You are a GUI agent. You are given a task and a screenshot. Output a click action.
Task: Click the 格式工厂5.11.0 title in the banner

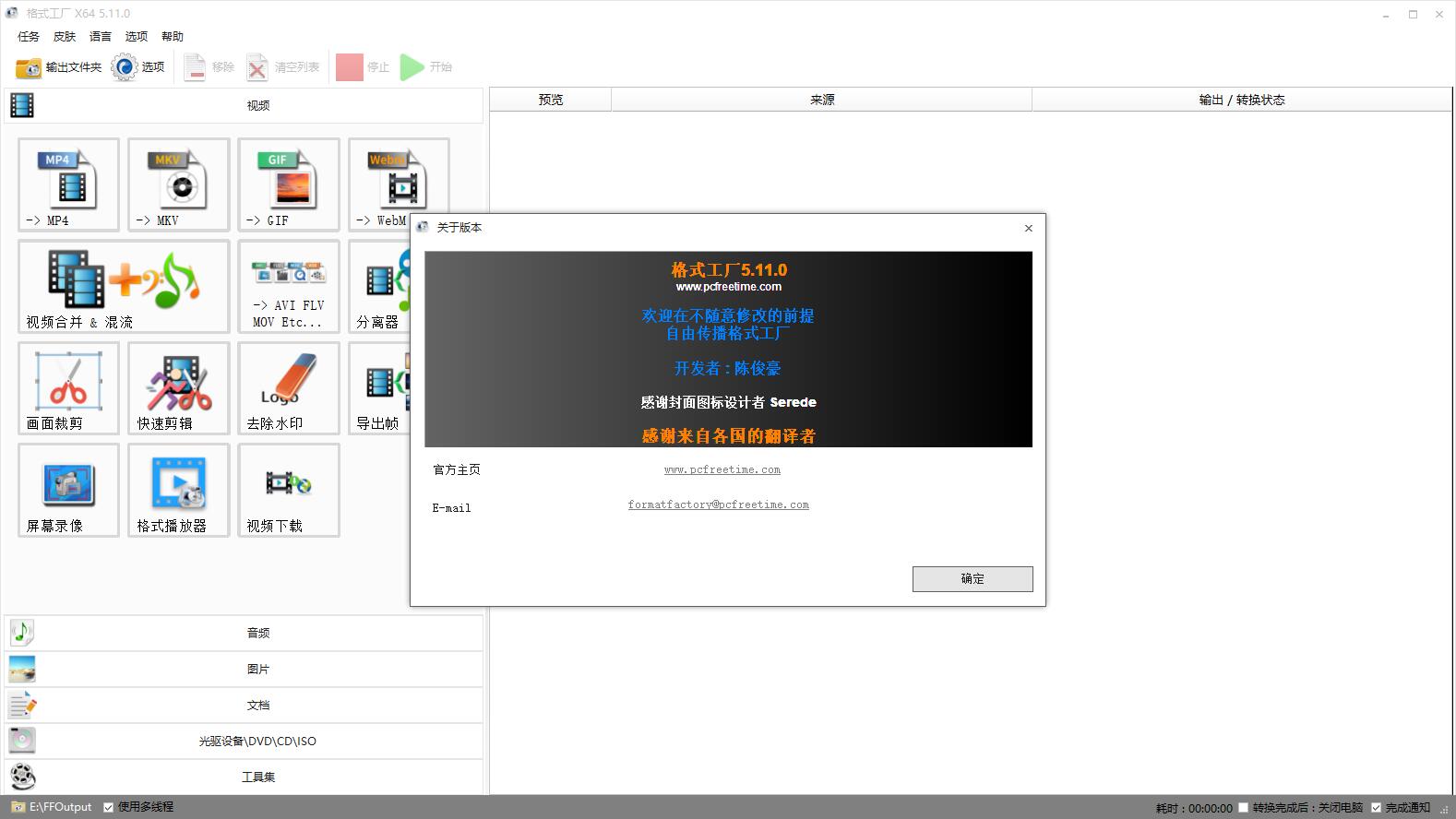point(729,270)
